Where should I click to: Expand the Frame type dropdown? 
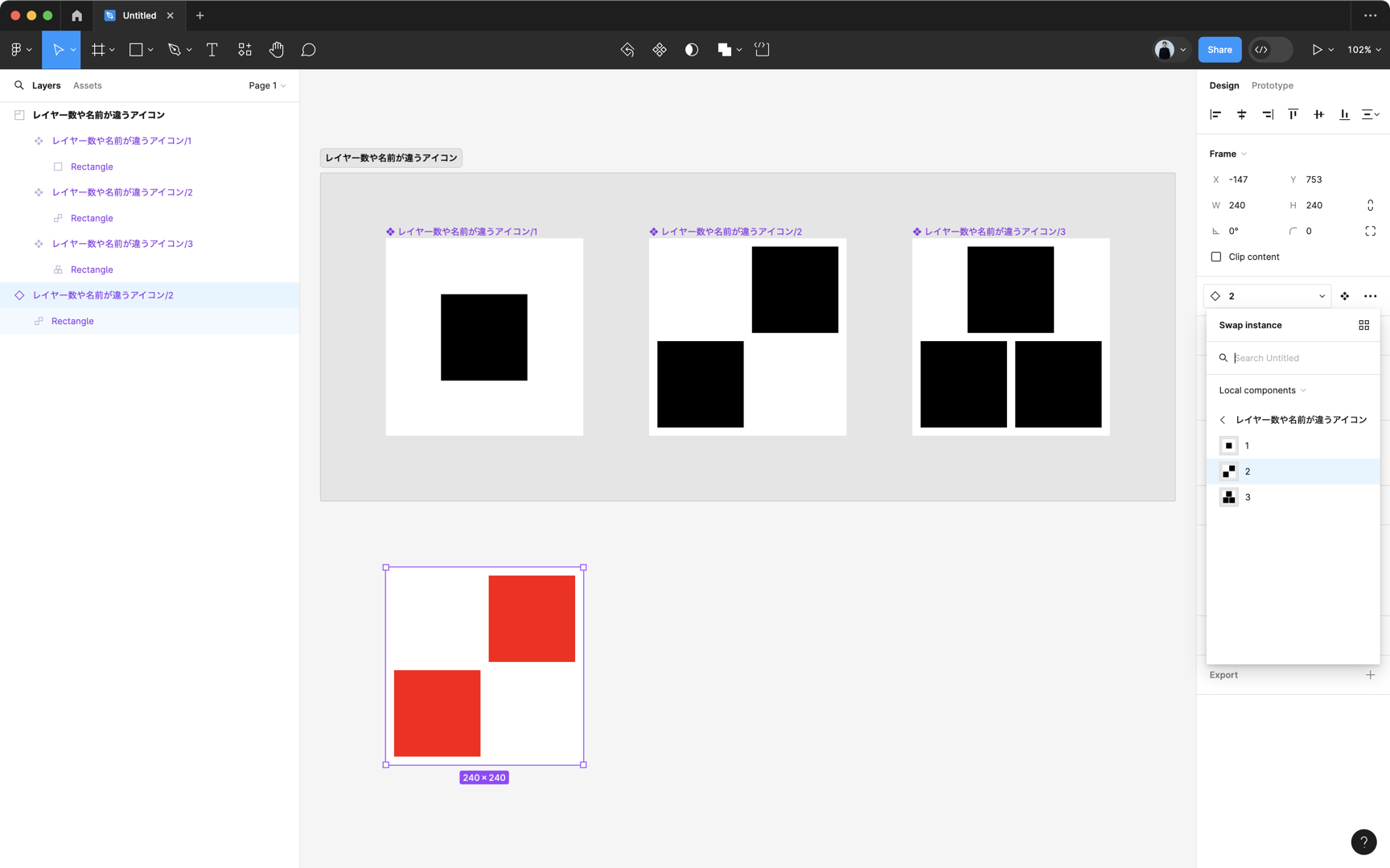click(x=1228, y=154)
